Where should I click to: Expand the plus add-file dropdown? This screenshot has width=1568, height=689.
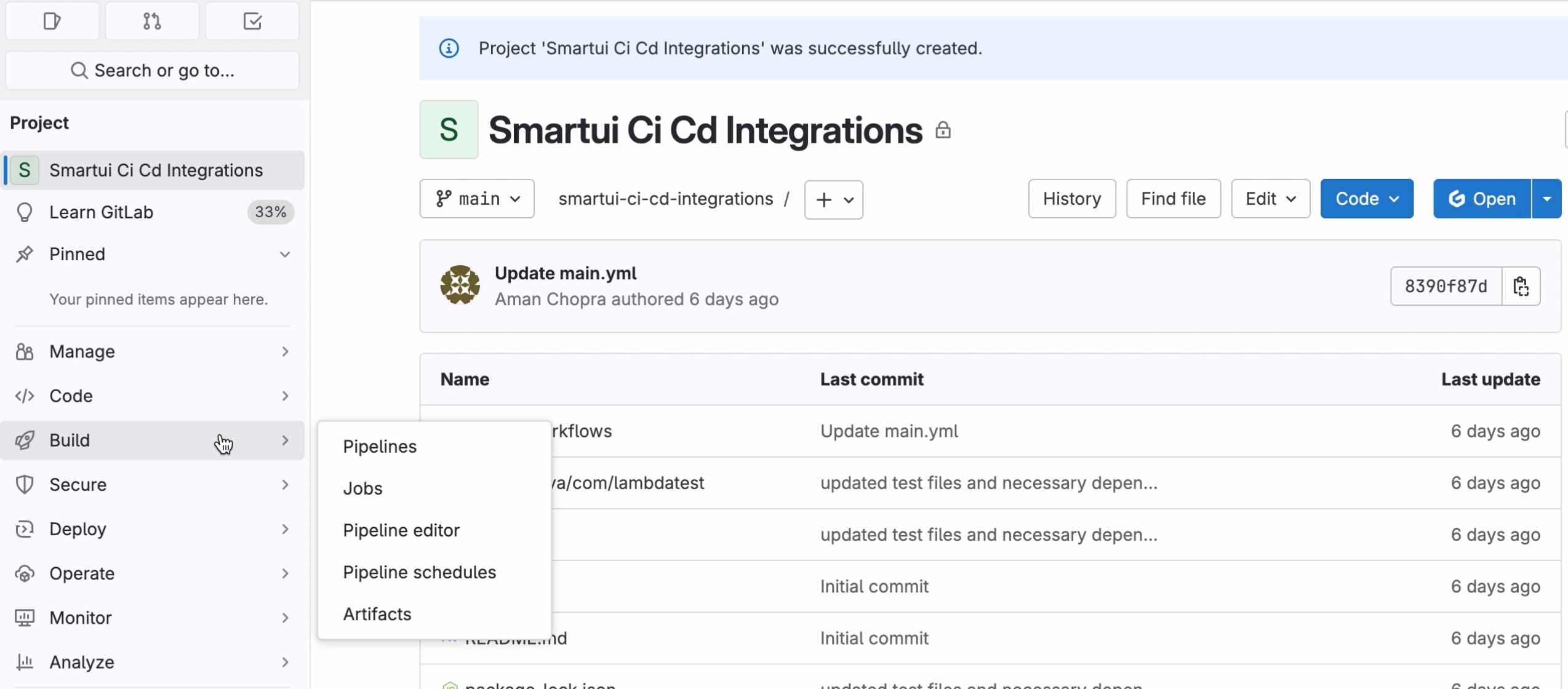tap(833, 199)
